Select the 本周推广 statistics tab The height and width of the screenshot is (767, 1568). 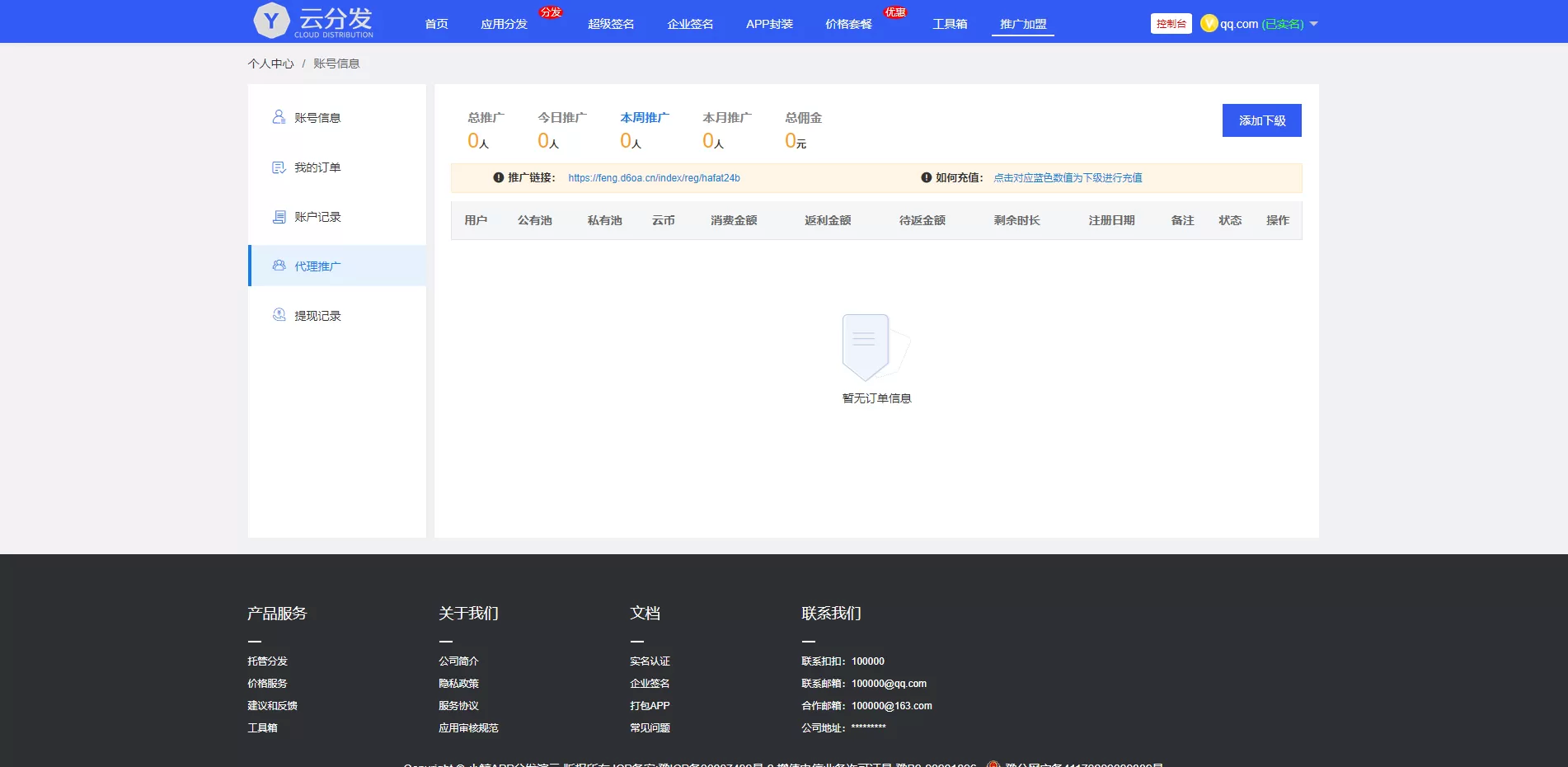(644, 118)
